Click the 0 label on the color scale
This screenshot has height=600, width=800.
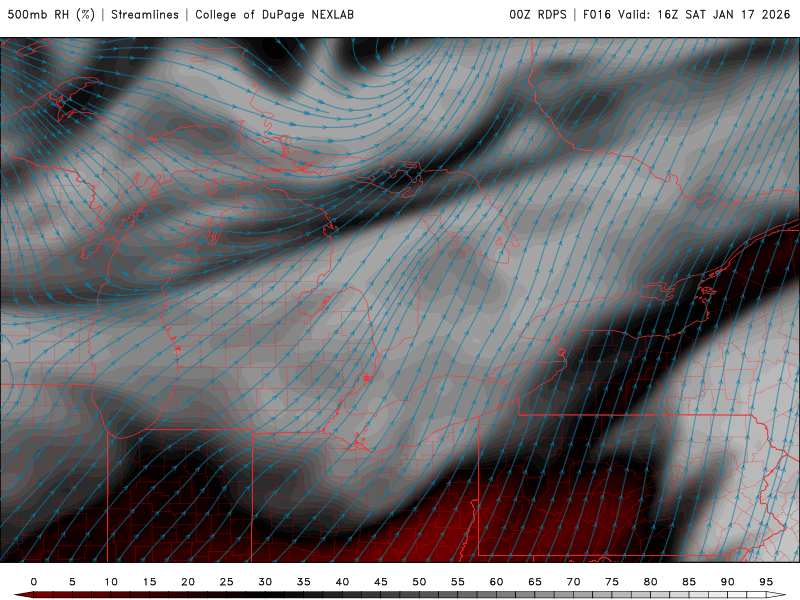(34, 582)
